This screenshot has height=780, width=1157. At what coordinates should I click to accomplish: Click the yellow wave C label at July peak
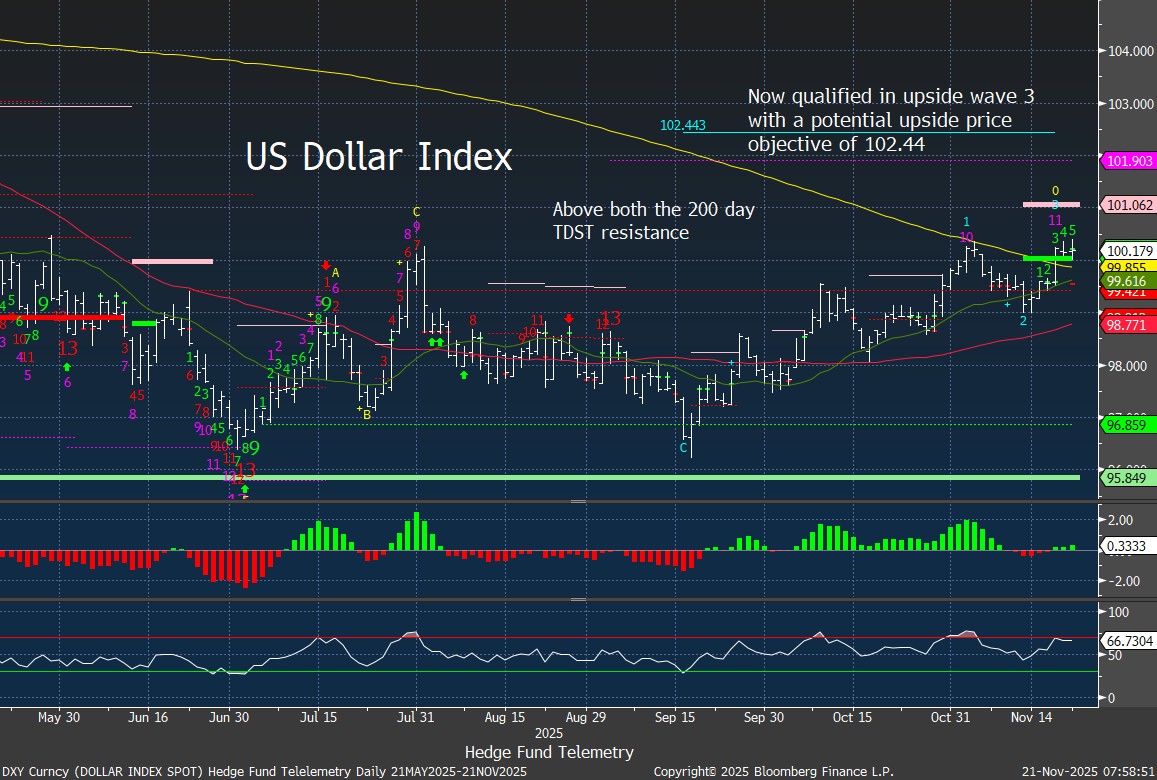pos(416,212)
